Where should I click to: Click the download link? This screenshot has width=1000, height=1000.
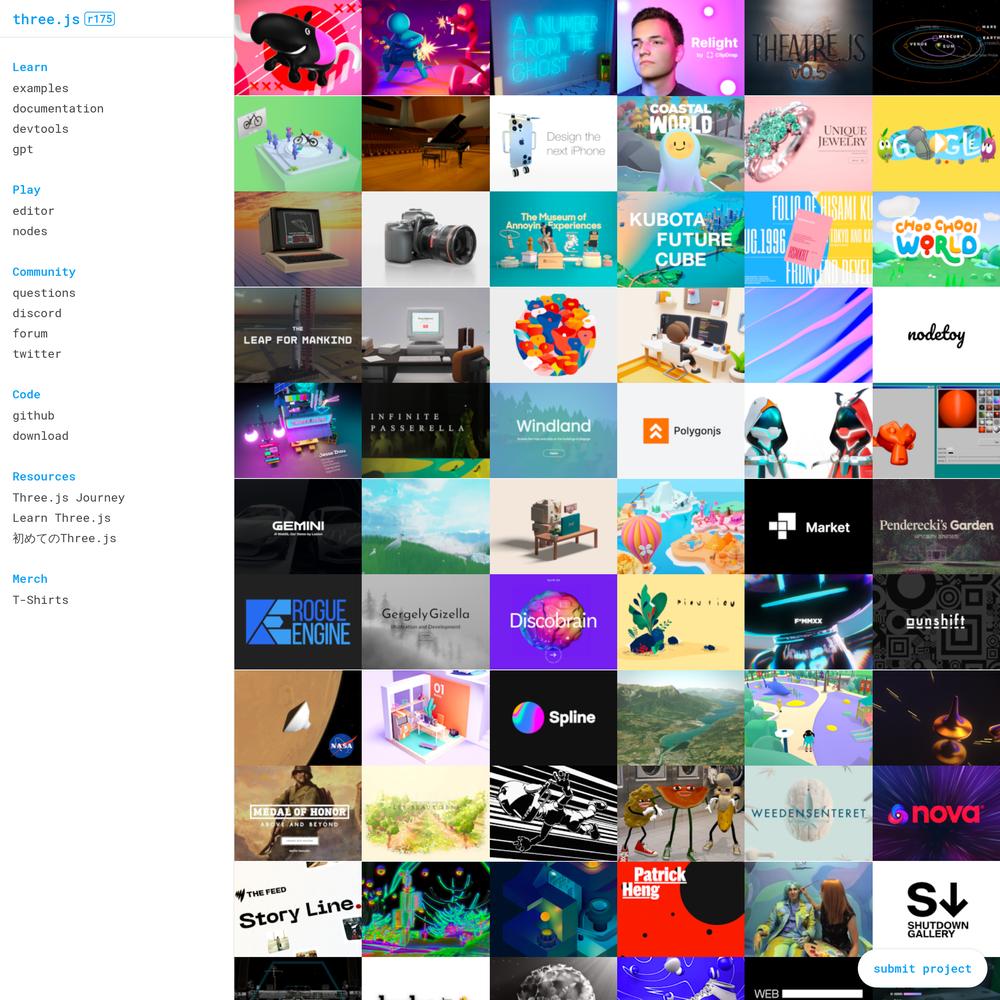[40, 436]
